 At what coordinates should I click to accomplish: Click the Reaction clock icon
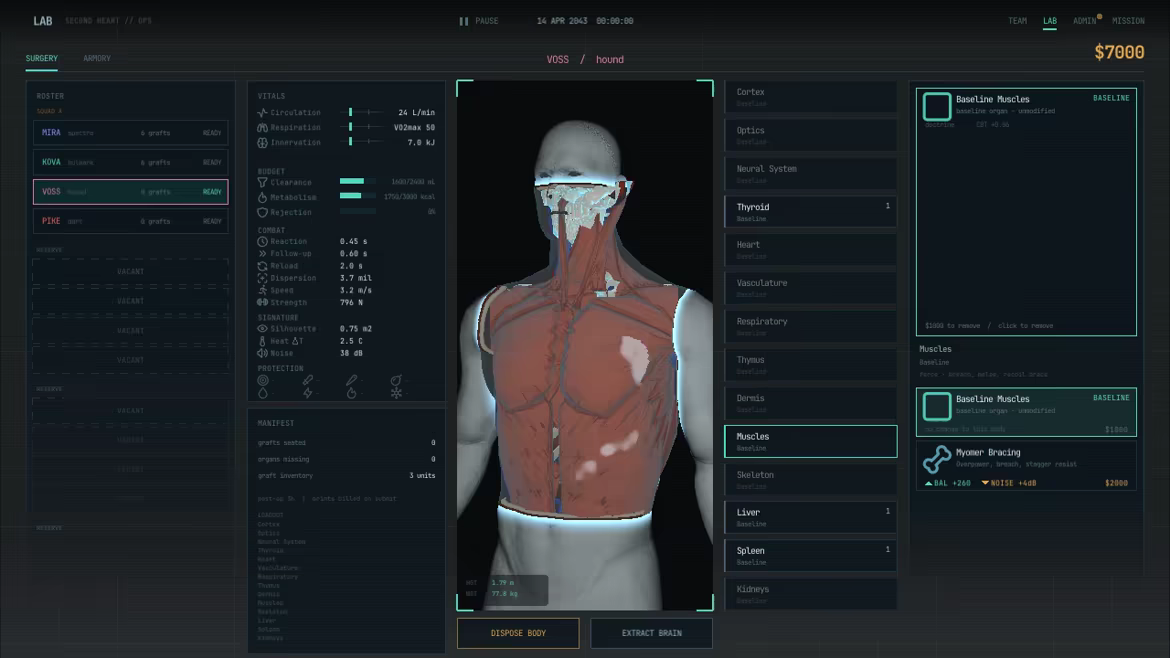tap(262, 242)
